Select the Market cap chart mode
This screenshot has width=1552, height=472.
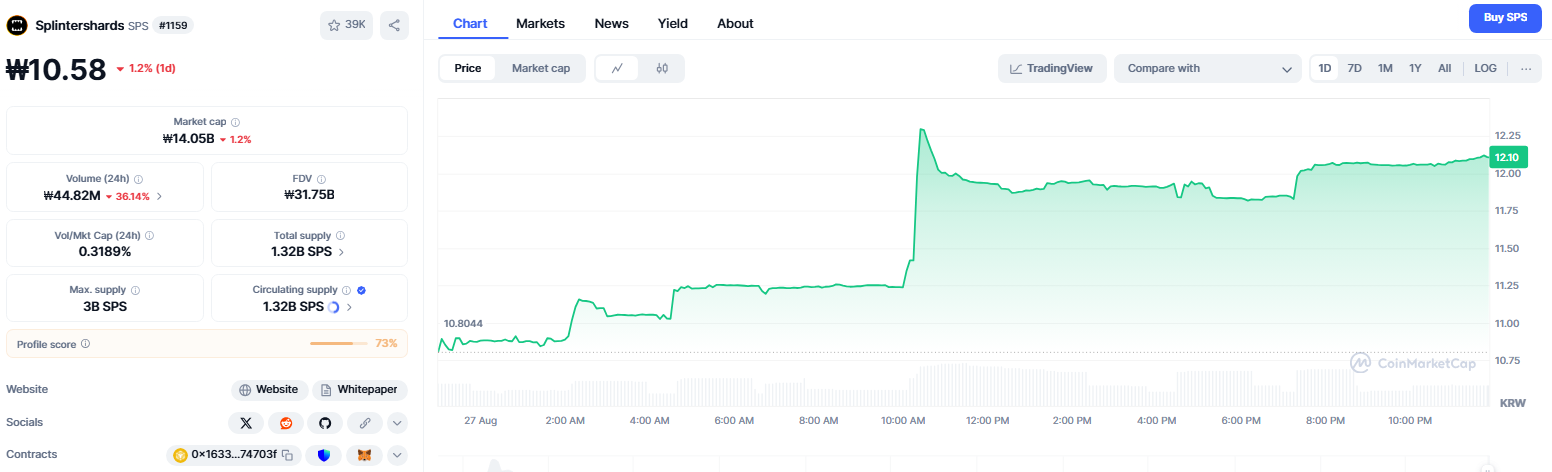click(x=541, y=68)
